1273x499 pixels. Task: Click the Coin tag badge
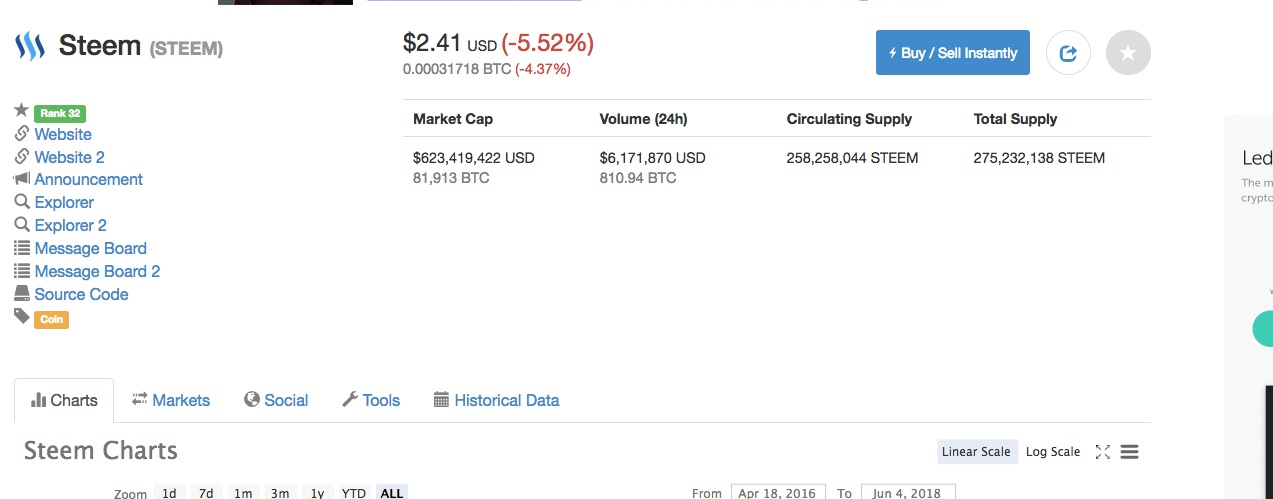point(51,320)
